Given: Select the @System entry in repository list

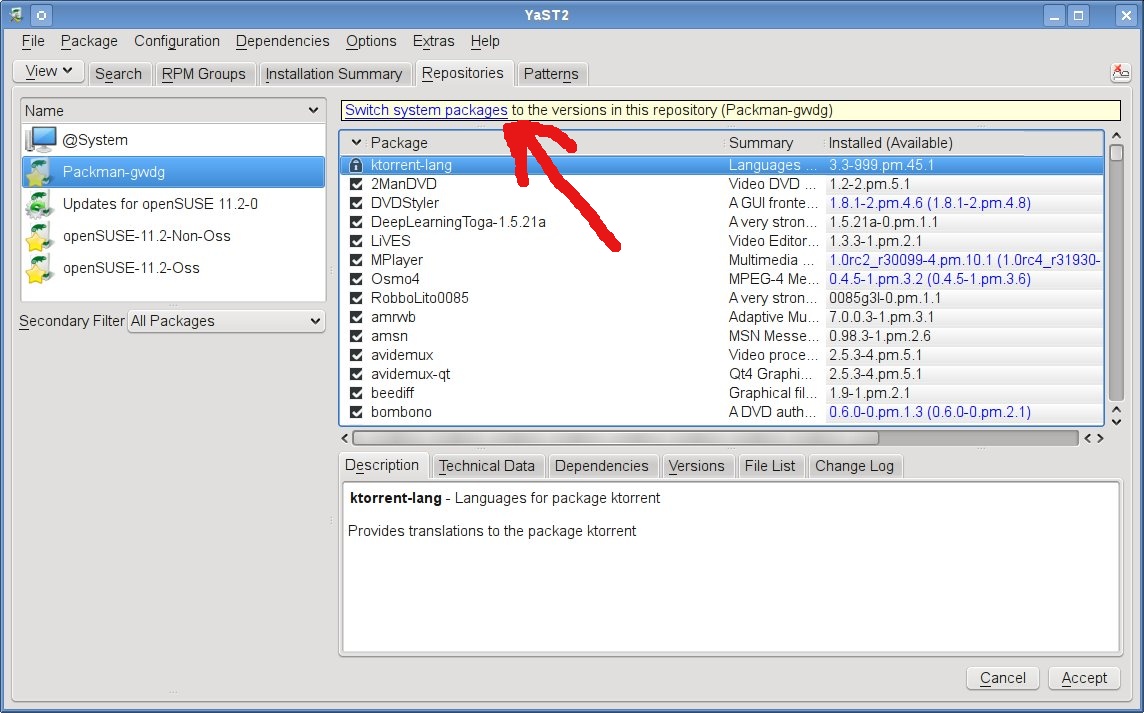Looking at the screenshot, I should point(174,139).
